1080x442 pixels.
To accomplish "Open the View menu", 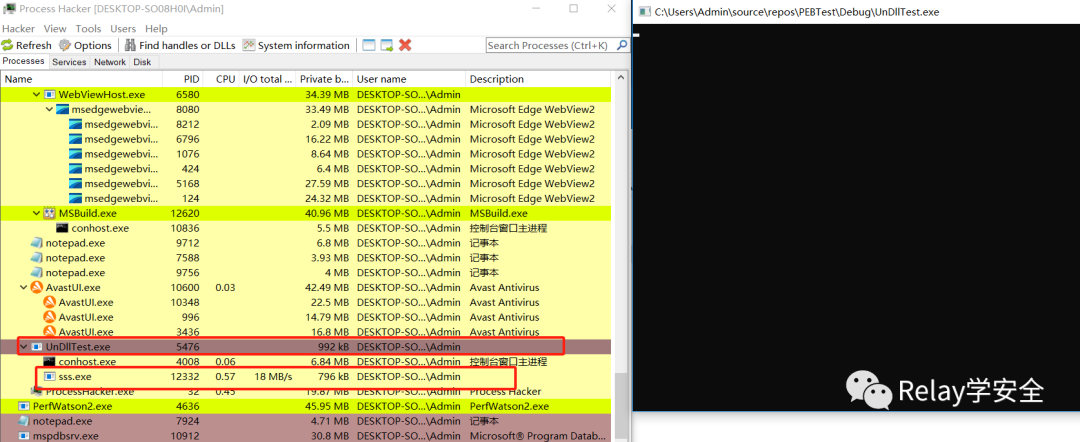I will click(x=55, y=29).
